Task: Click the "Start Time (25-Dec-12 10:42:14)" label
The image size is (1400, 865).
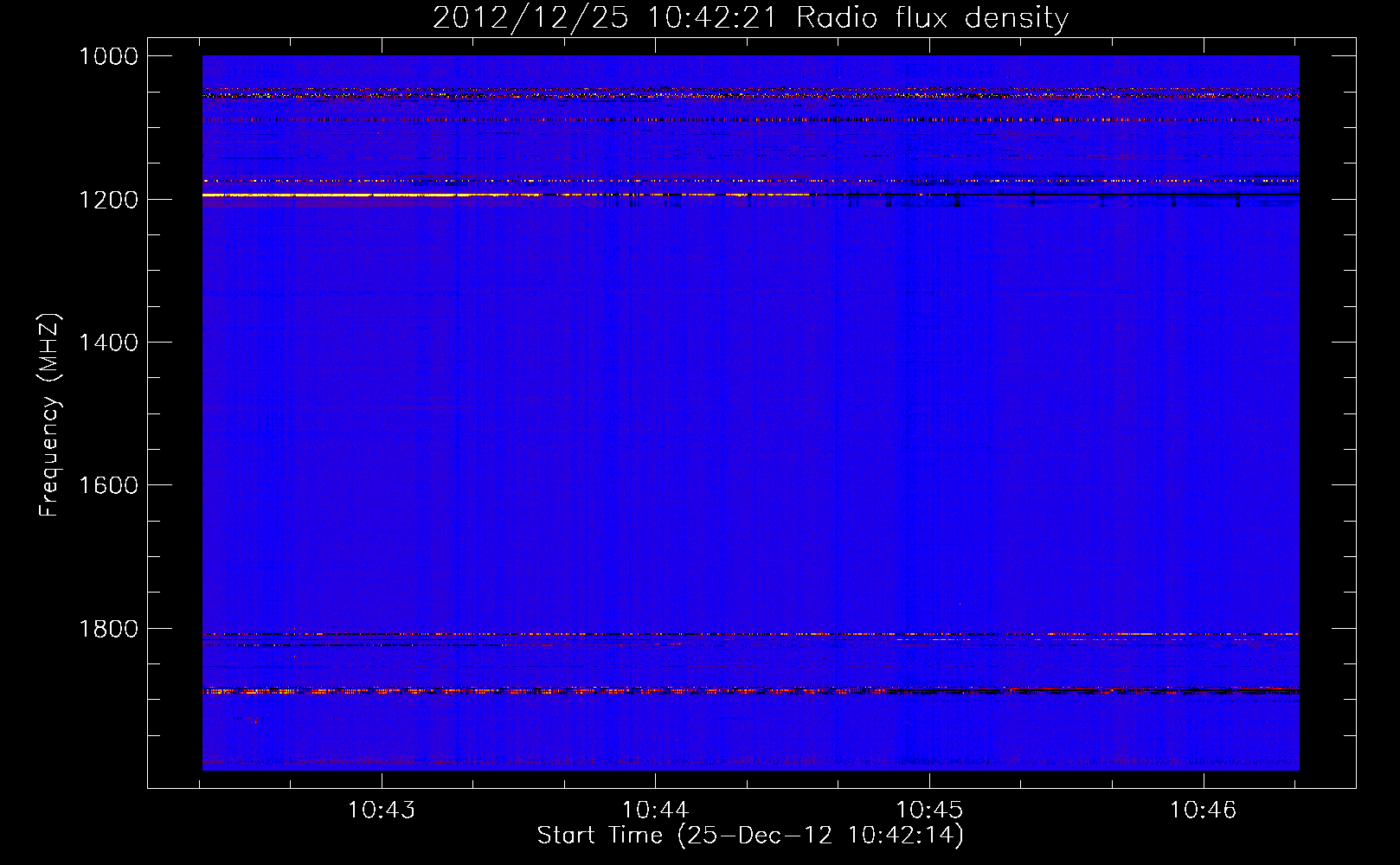Action: [750, 836]
